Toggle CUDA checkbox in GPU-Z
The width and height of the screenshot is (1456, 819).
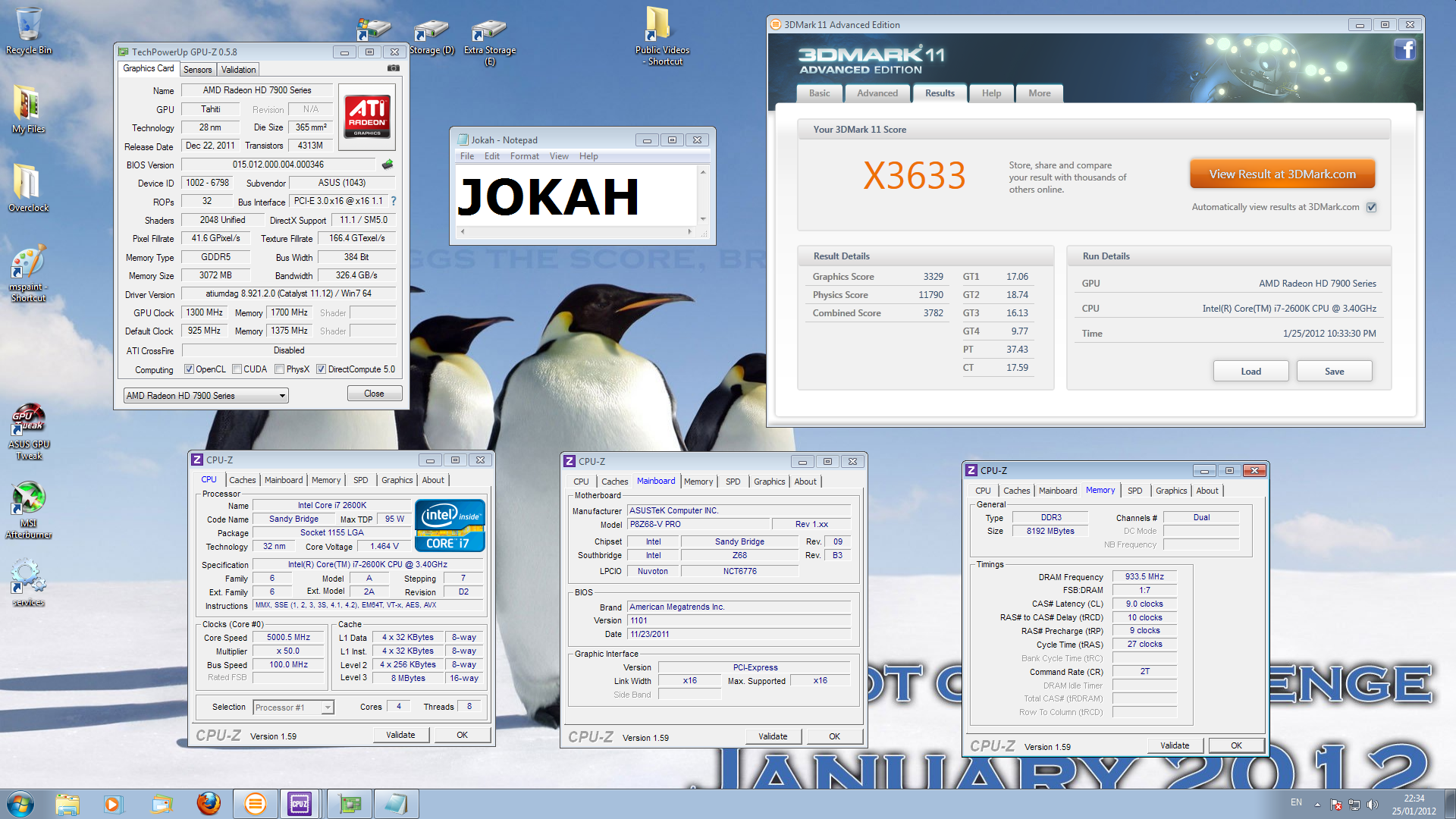(237, 369)
